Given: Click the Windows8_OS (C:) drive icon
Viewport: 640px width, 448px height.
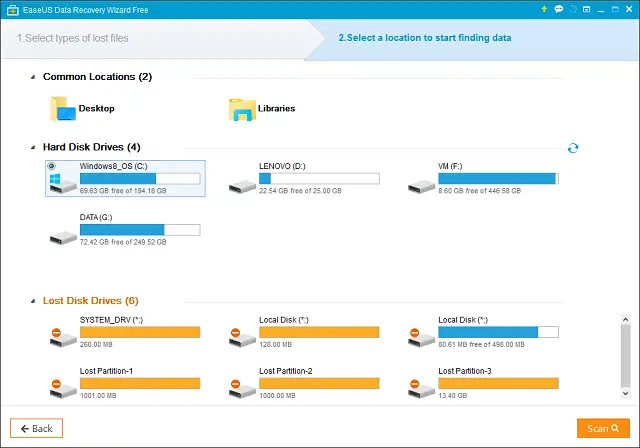Looking at the screenshot, I should click(63, 184).
